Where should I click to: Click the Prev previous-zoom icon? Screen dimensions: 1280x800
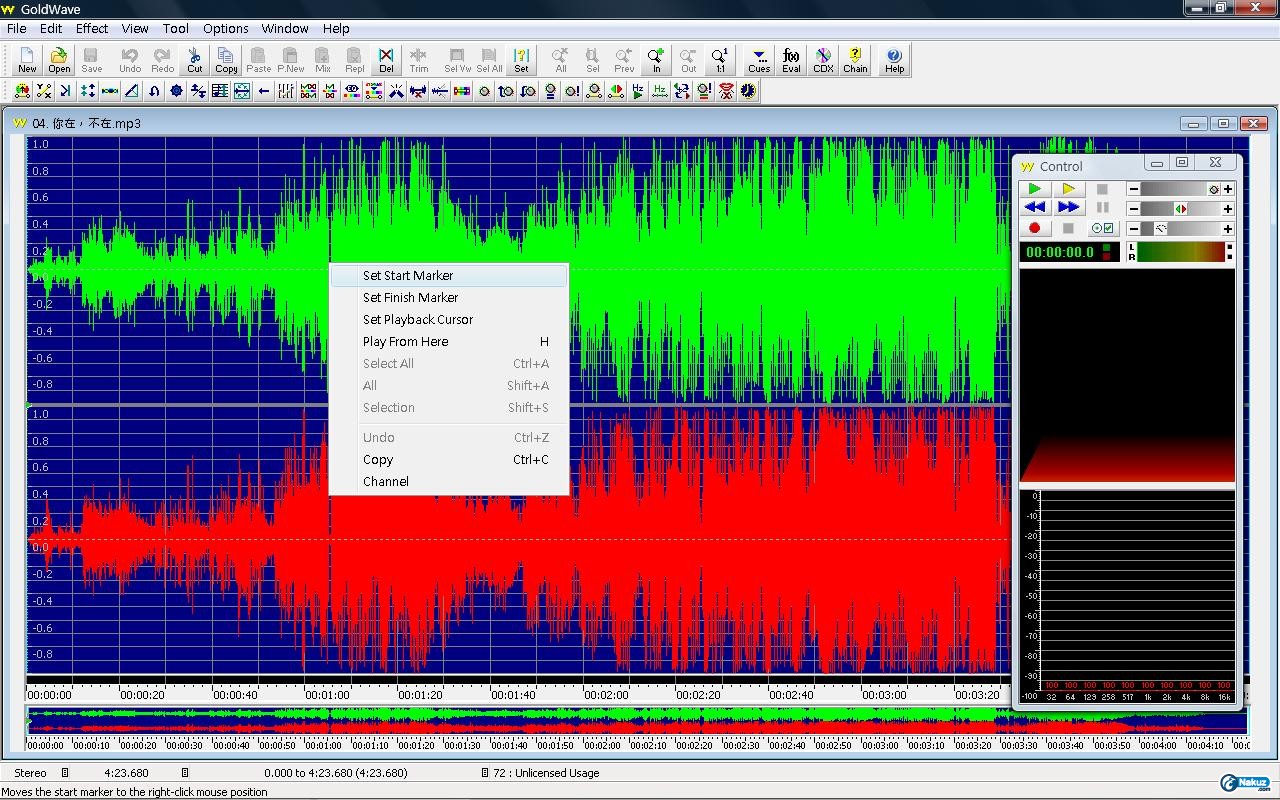[624, 60]
